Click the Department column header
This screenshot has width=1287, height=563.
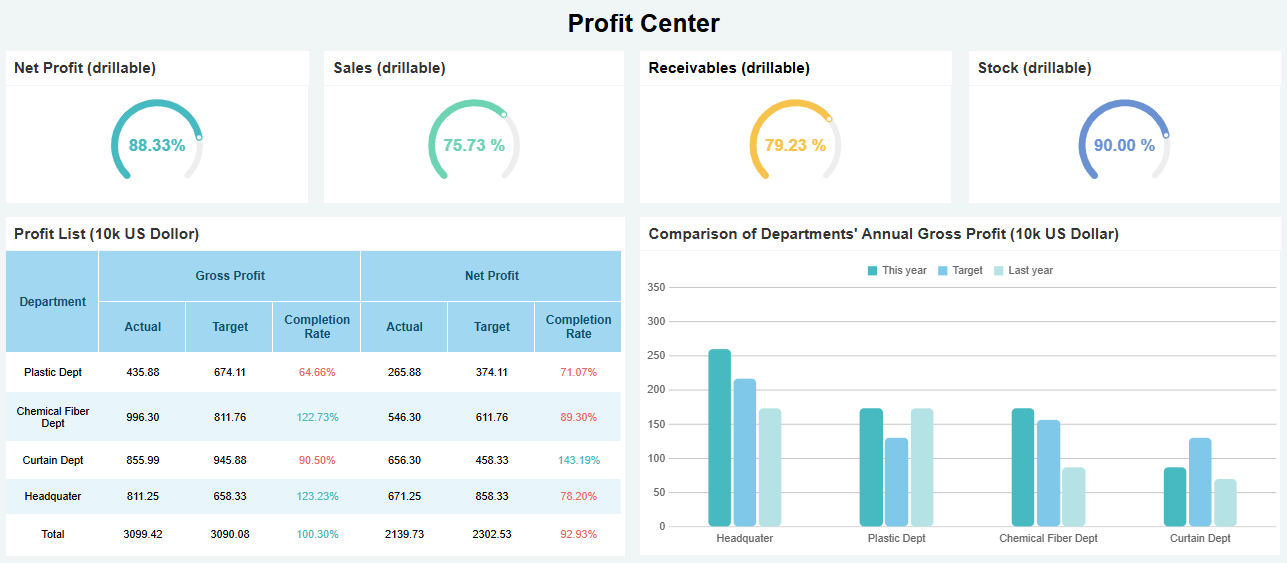point(53,301)
